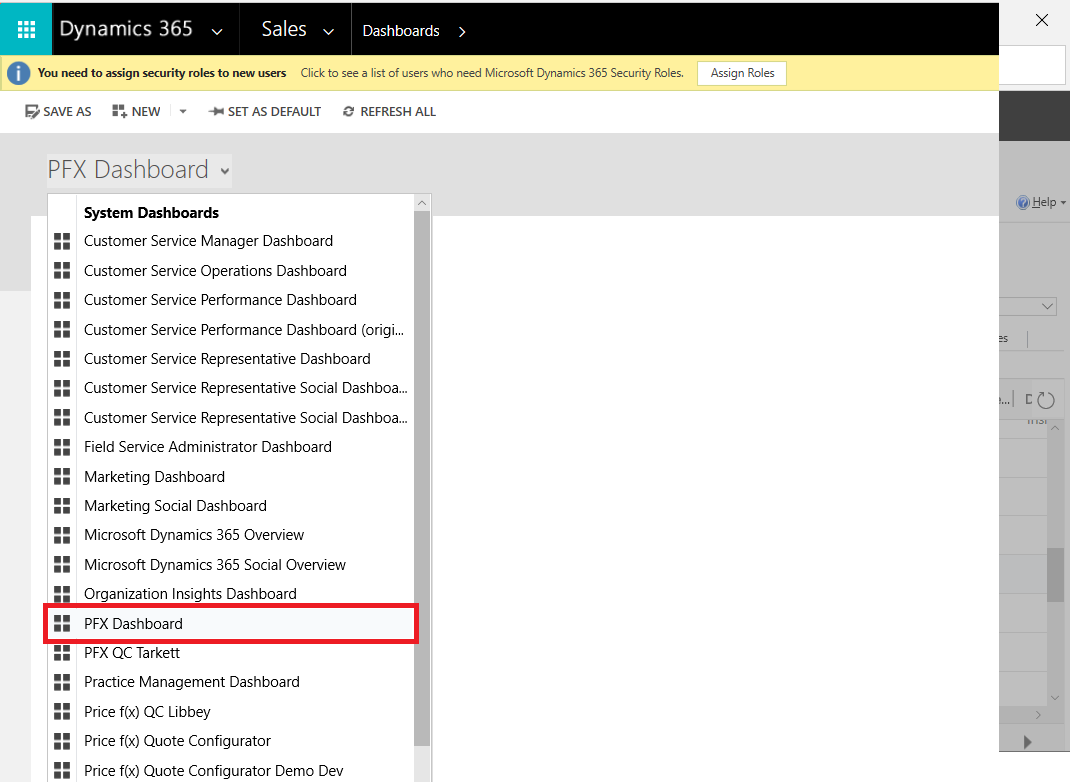The width and height of the screenshot is (1070, 782).
Task: Click the Marketing Dashboard grid icon
Action: coord(62,476)
